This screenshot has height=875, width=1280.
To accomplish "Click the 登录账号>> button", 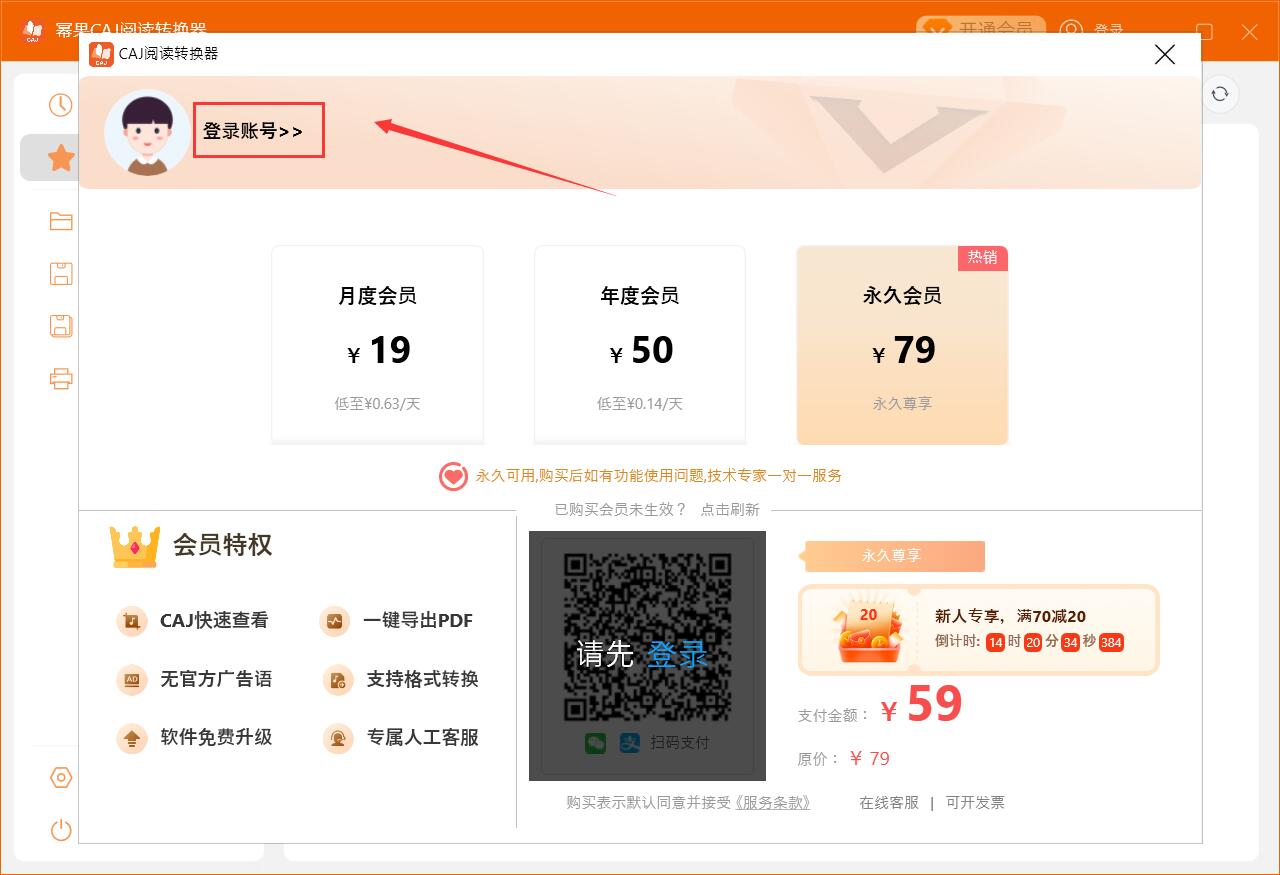I will [x=258, y=129].
